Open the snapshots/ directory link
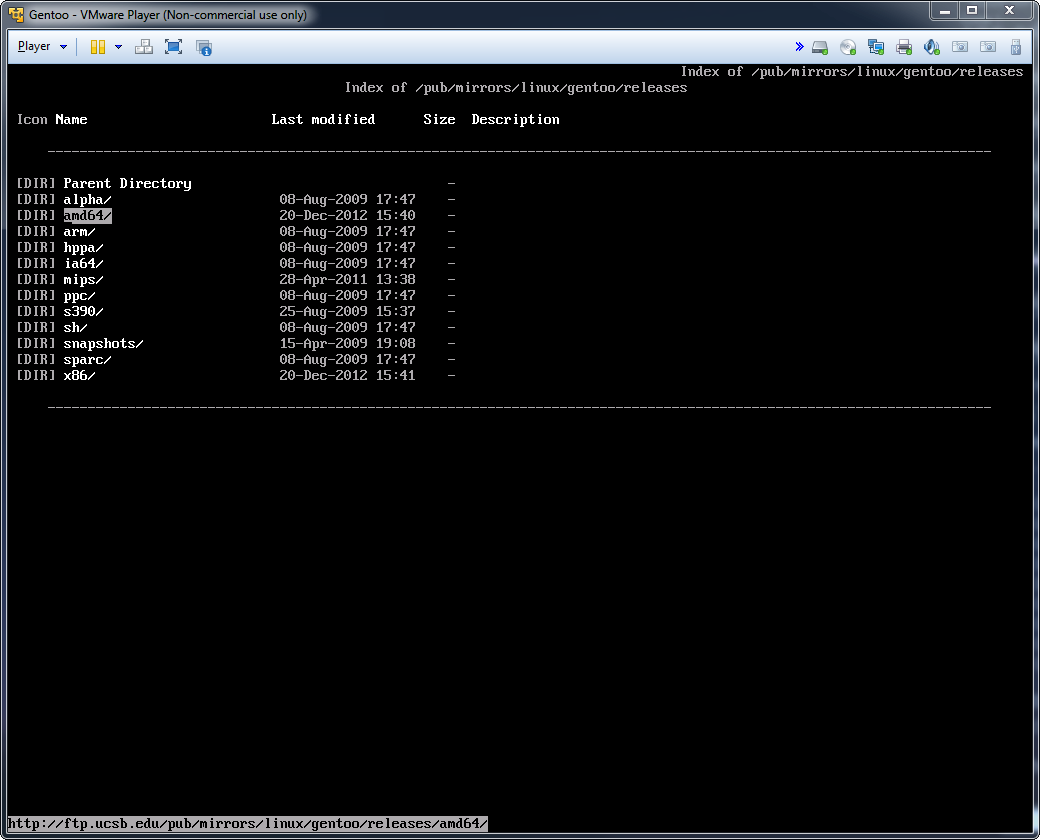This screenshot has width=1040, height=840. [x=103, y=344]
